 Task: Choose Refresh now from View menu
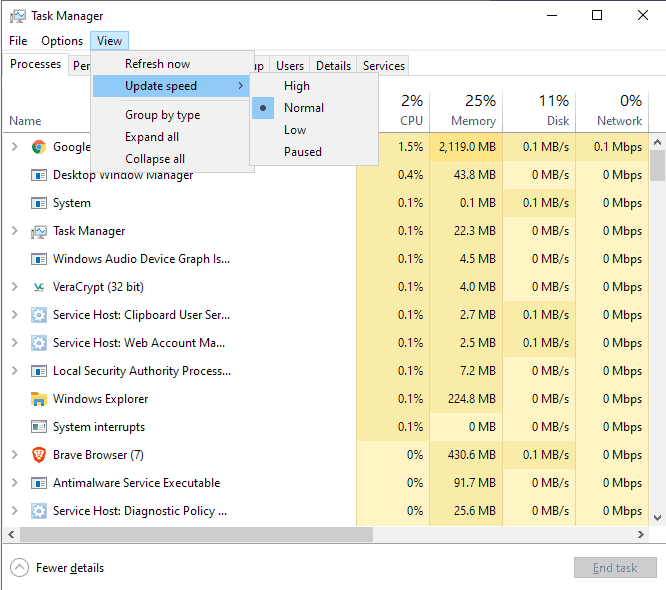click(171, 64)
